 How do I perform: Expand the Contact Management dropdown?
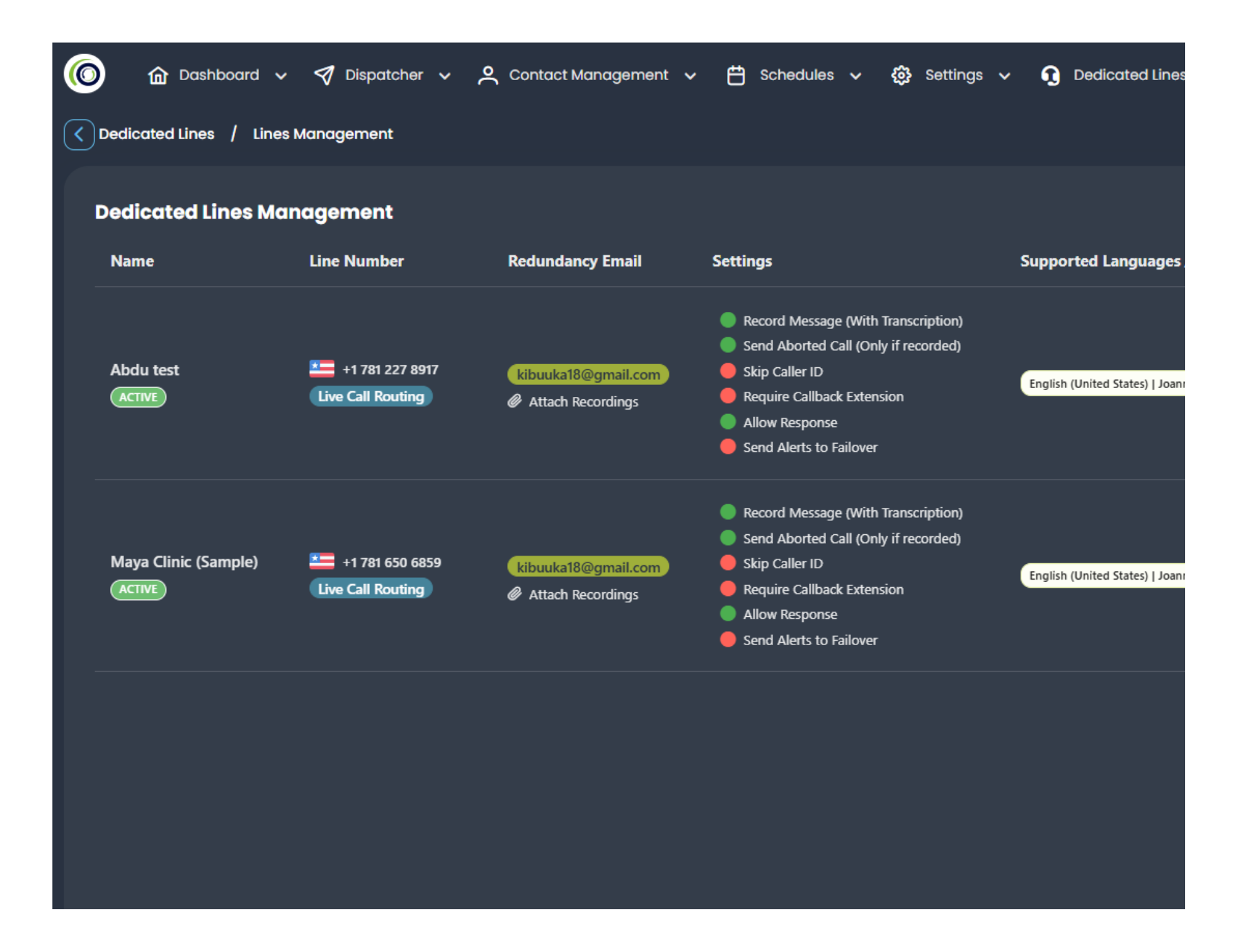pyautogui.click(x=691, y=76)
